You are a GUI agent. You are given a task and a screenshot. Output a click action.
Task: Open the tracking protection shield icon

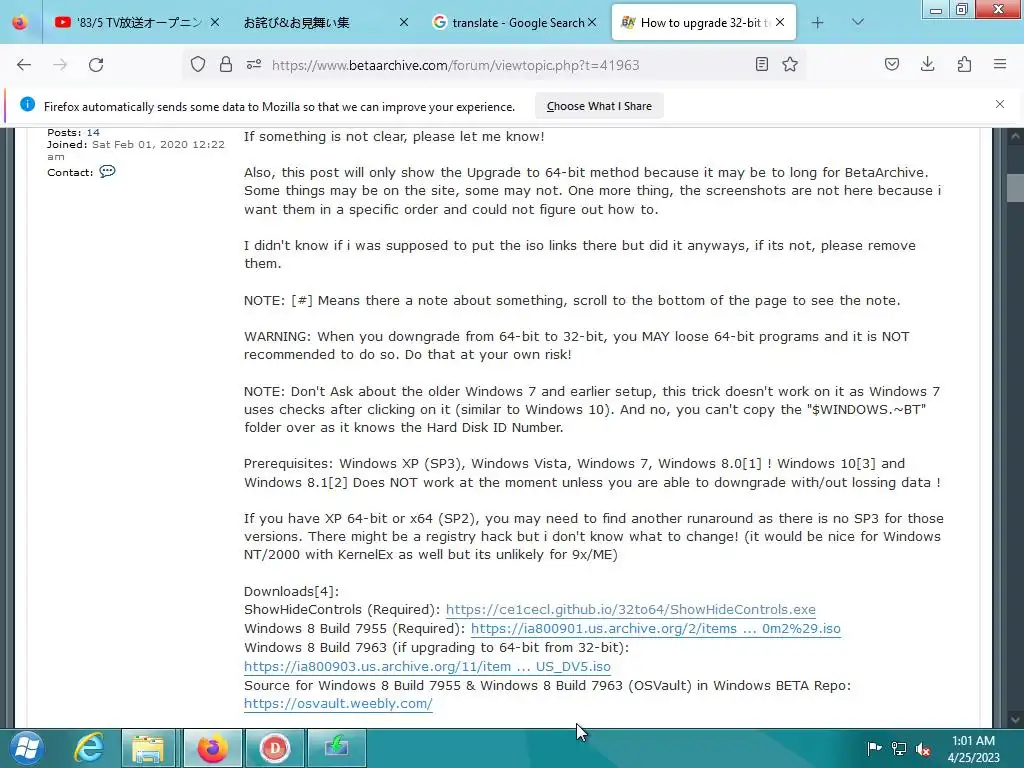pyautogui.click(x=198, y=65)
